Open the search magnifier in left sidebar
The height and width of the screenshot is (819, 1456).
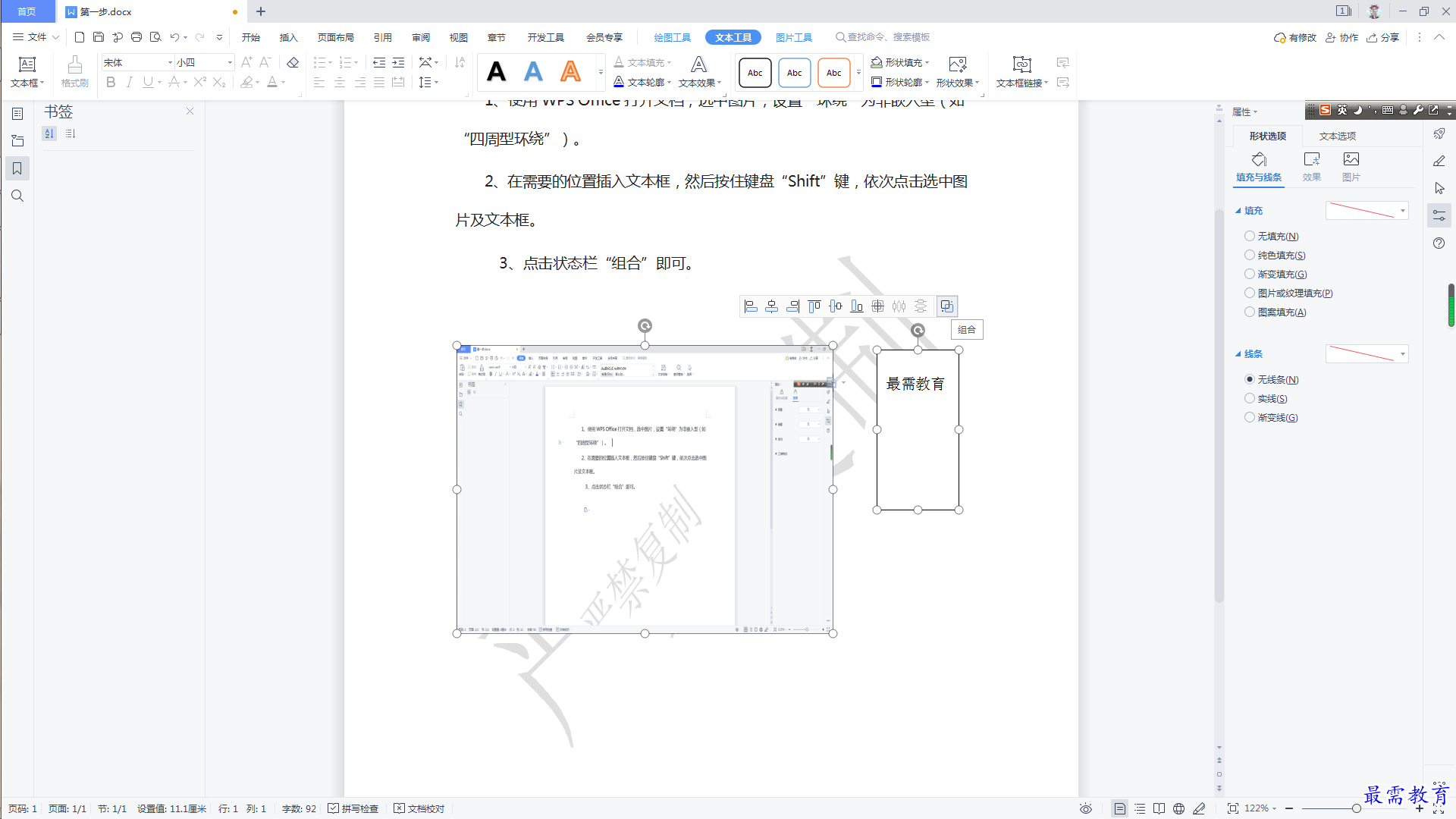click(17, 196)
